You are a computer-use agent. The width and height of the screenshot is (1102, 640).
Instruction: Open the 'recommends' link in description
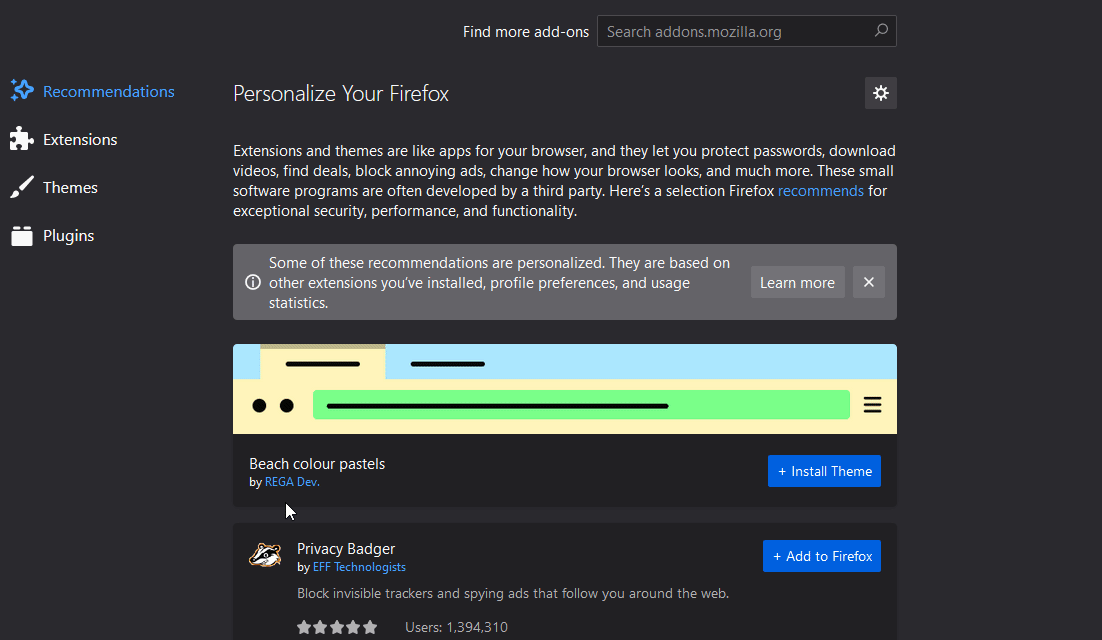(x=820, y=191)
